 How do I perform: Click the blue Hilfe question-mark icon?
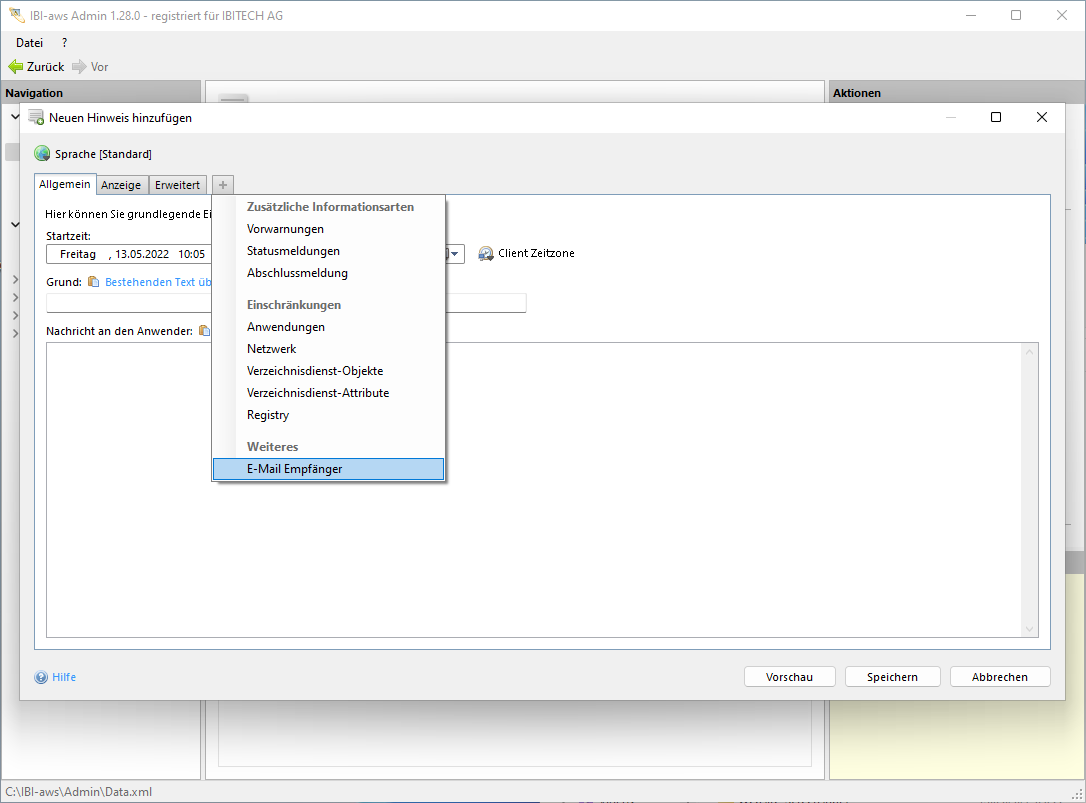[41, 677]
